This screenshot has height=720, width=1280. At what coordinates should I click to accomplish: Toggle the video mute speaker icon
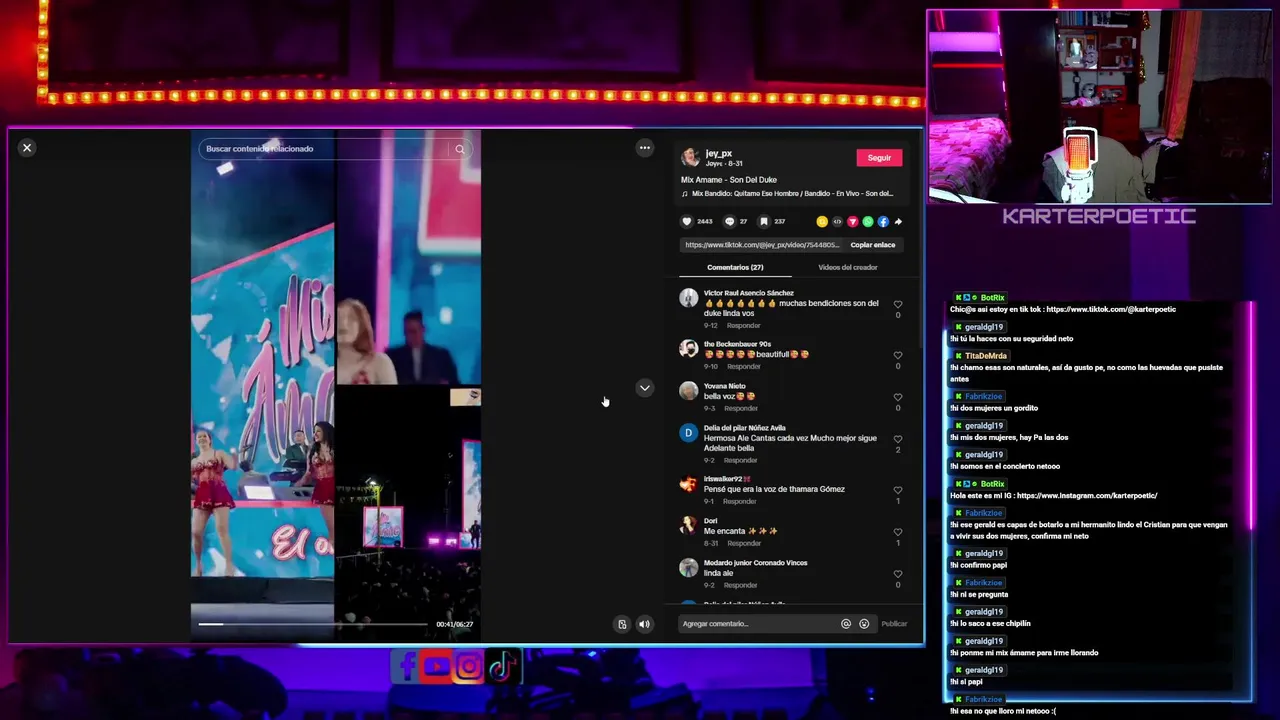click(644, 625)
